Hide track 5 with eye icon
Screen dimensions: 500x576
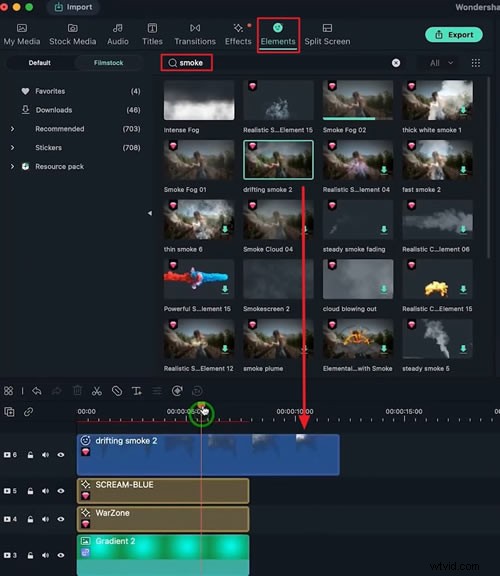pyautogui.click(x=61, y=491)
